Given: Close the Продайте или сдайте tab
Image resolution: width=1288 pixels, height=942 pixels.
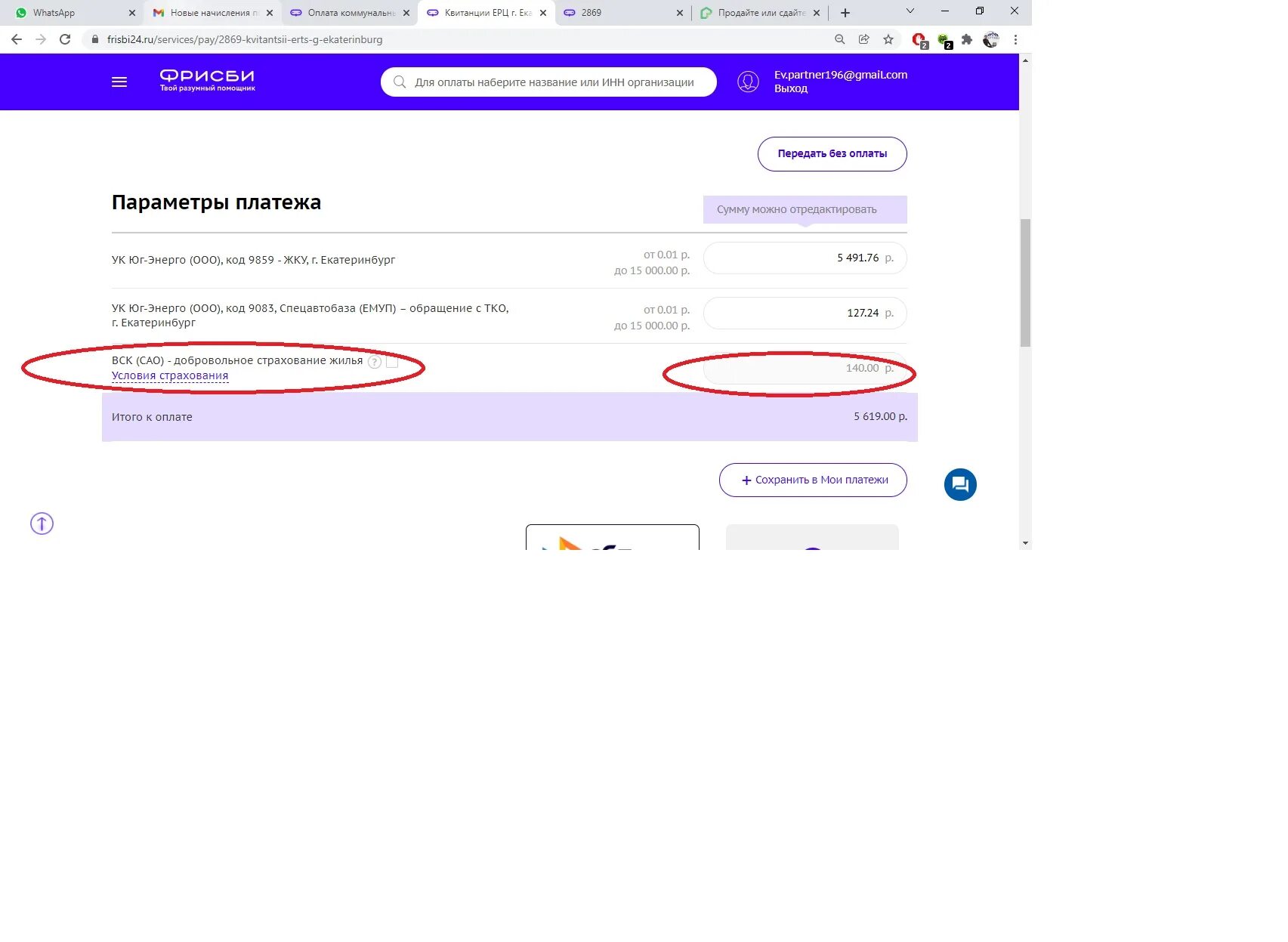Looking at the screenshot, I should (817, 13).
